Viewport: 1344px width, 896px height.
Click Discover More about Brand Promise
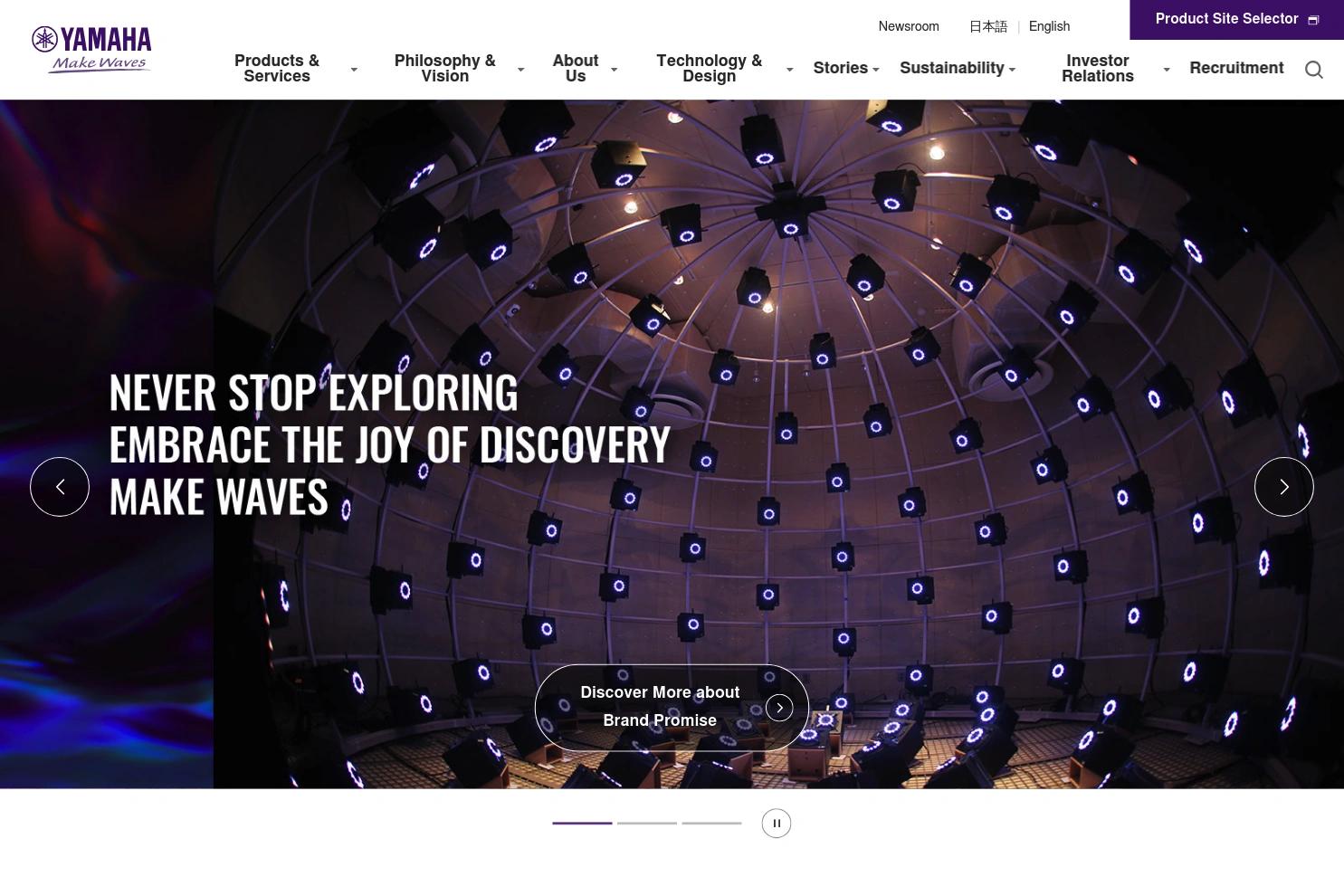click(672, 708)
